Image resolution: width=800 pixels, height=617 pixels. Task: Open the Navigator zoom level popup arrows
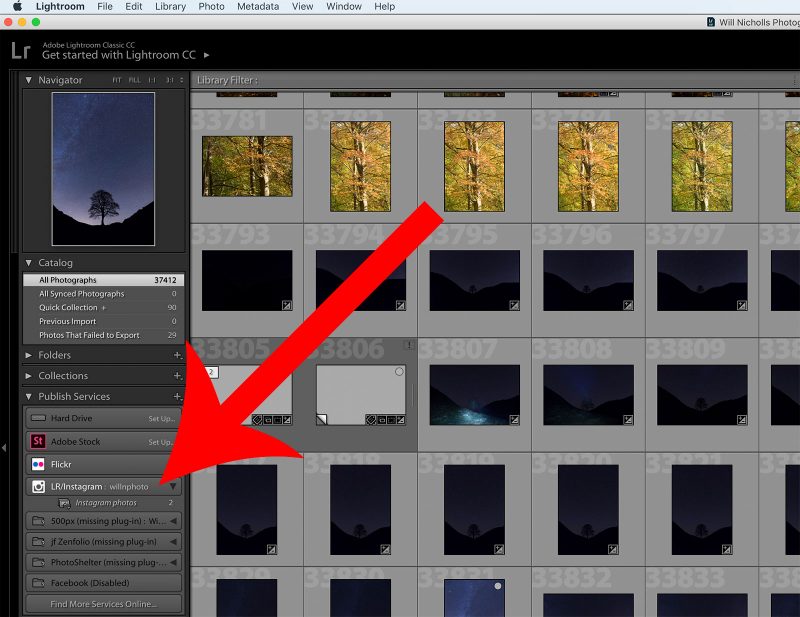pos(182,80)
